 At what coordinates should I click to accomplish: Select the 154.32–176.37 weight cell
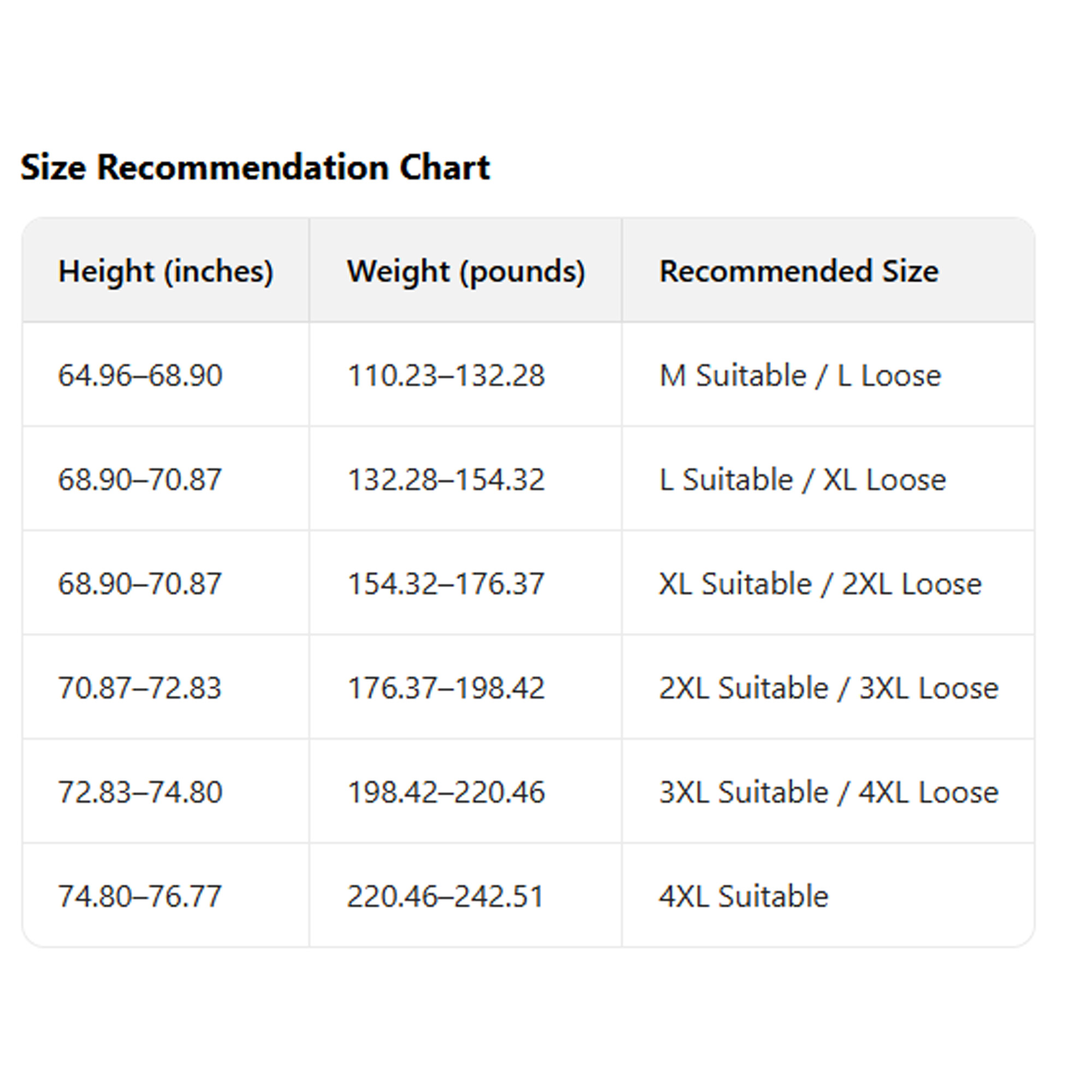446,583
